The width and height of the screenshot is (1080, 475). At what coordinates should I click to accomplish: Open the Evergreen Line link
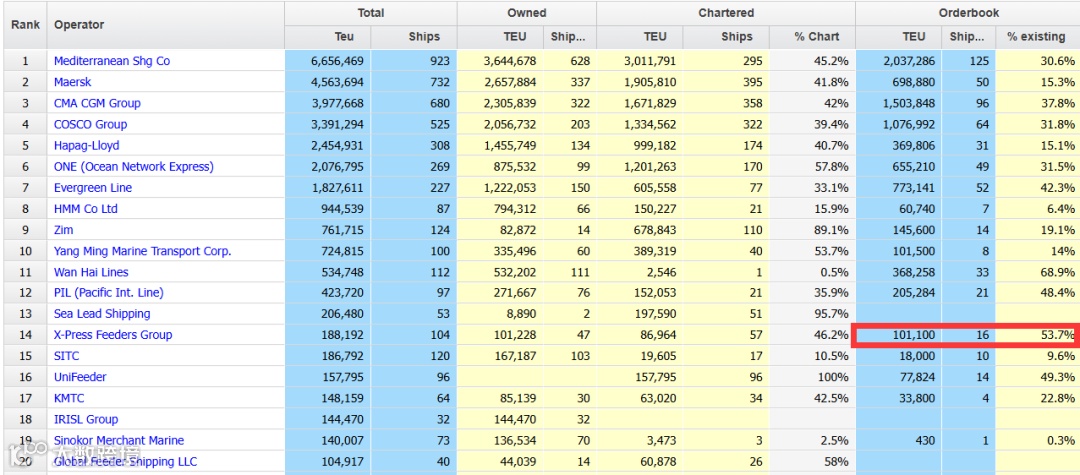[x=93, y=187]
